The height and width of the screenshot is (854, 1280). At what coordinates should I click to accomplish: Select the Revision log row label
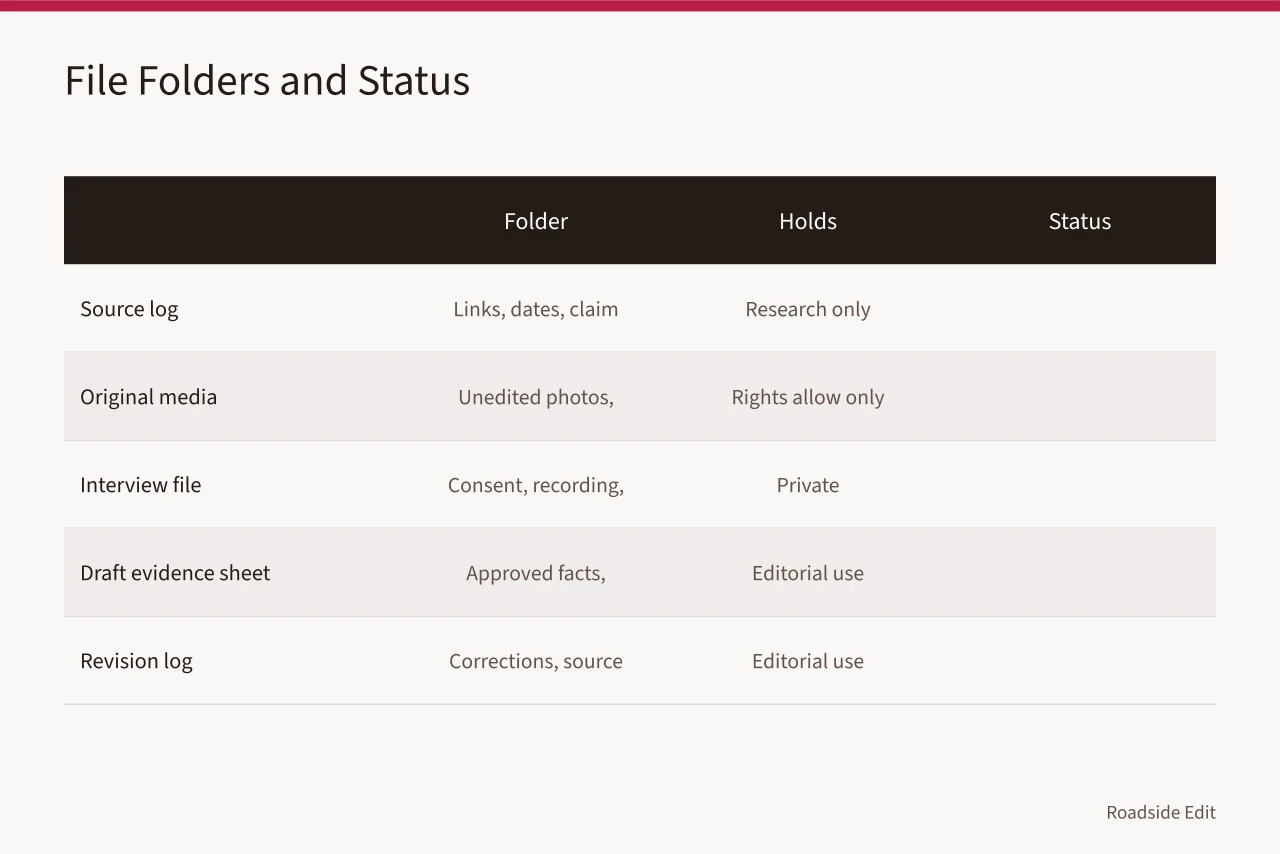[x=136, y=661]
